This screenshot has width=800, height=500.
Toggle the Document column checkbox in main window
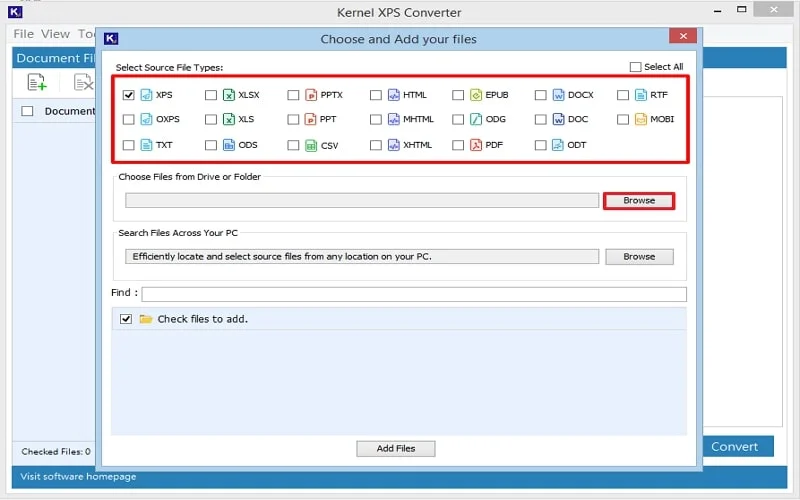pyautogui.click(x=28, y=111)
